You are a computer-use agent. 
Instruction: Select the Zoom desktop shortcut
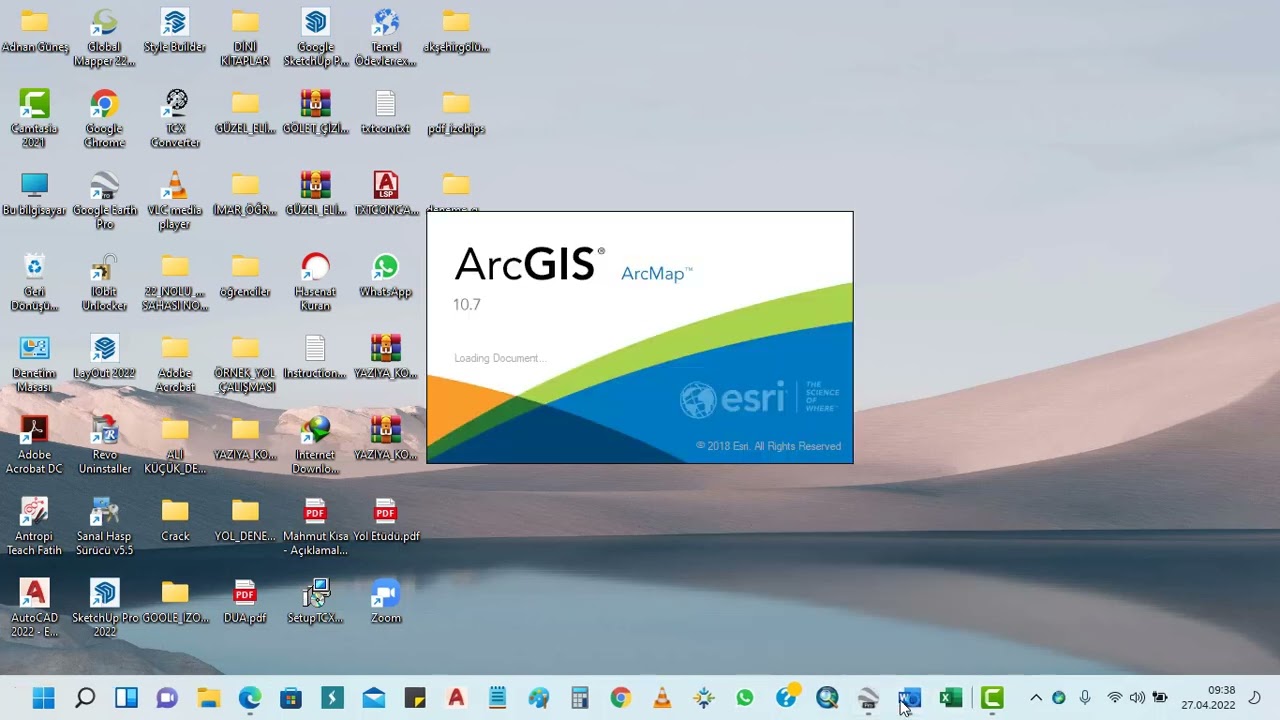385,602
